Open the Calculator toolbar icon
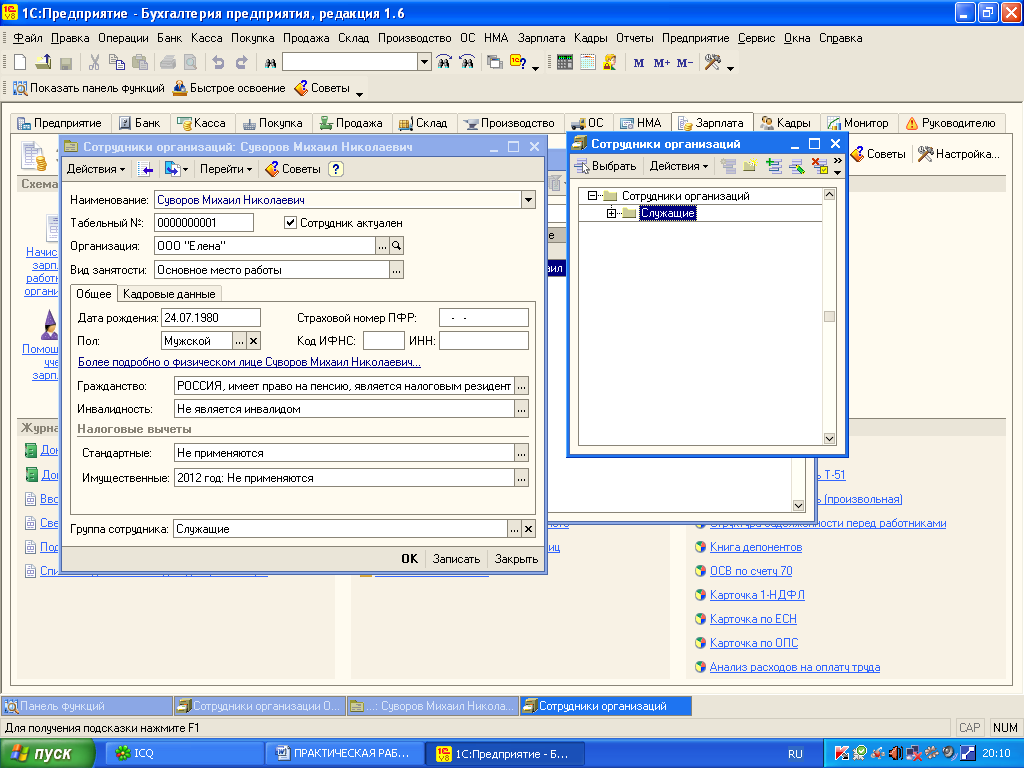The height and width of the screenshot is (768, 1024). [x=565, y=63]
